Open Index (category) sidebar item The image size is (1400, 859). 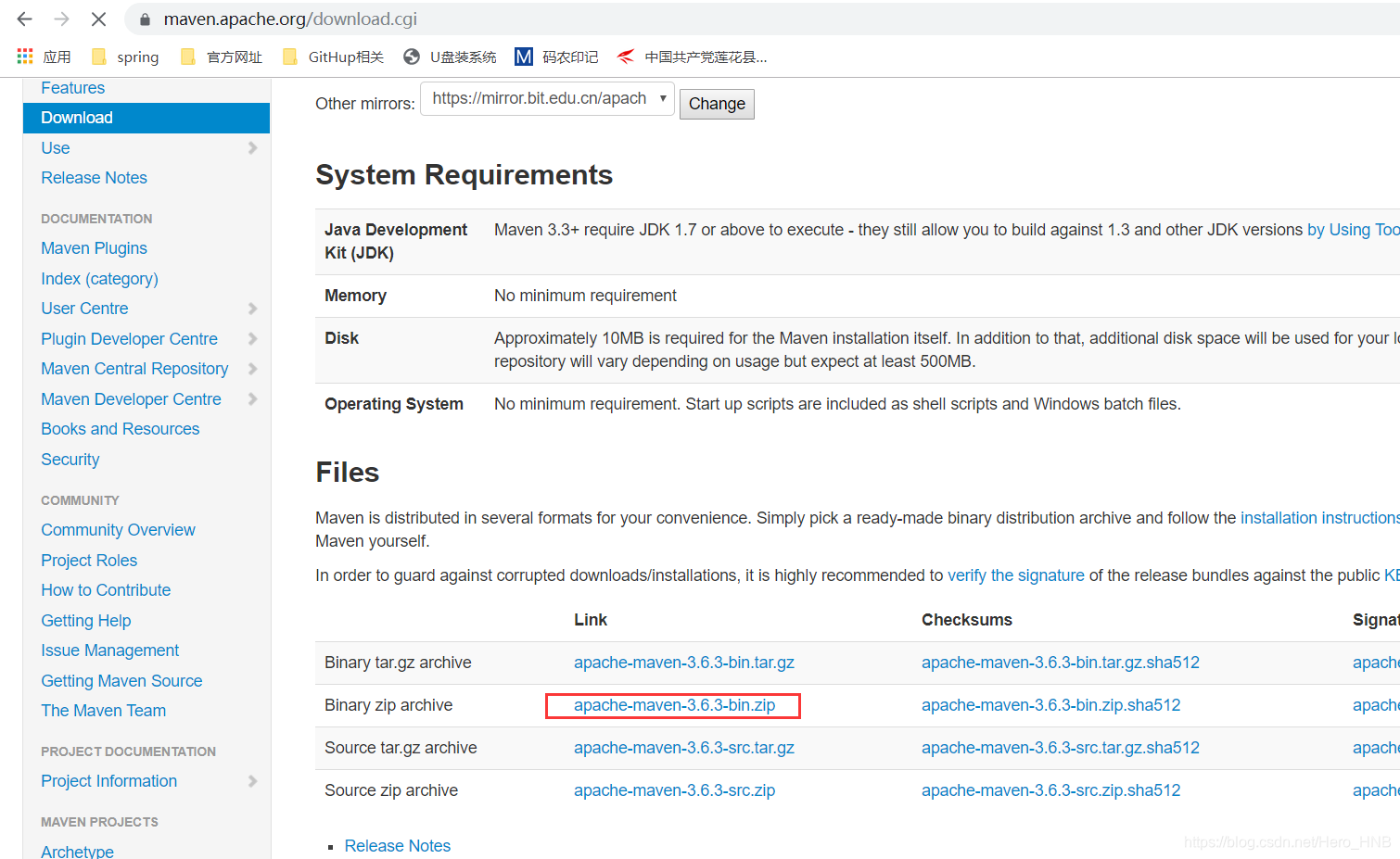pos(99,279)
